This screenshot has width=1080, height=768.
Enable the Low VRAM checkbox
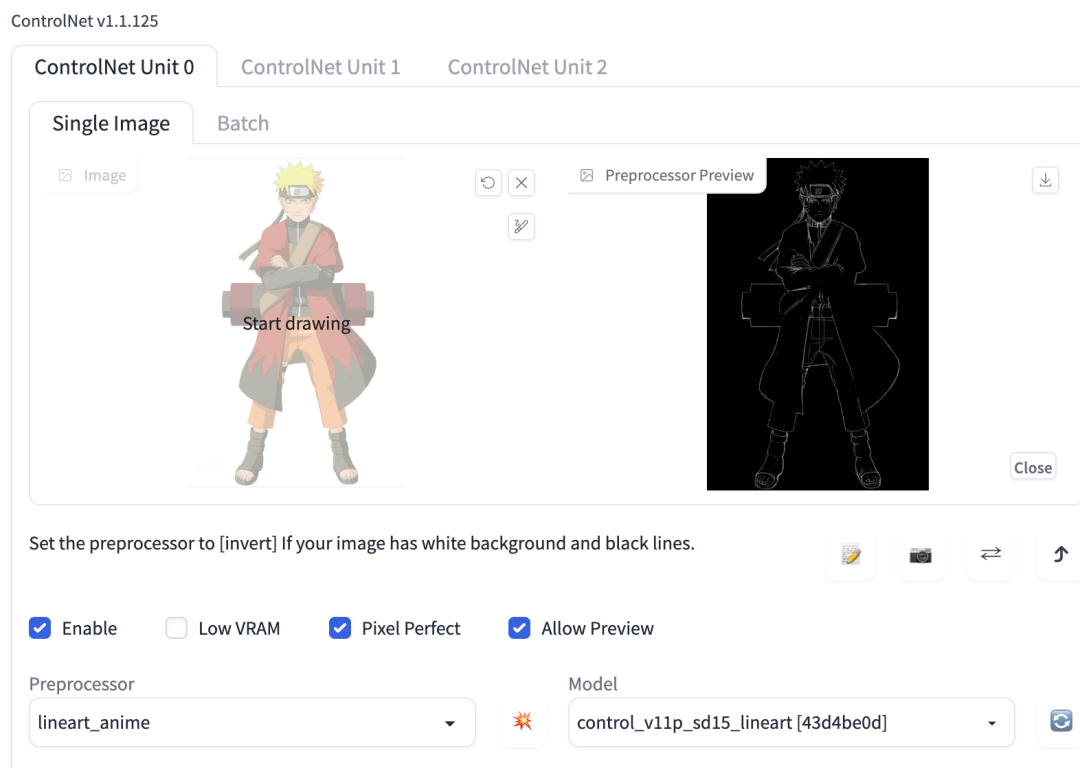(x=176, y=628)
